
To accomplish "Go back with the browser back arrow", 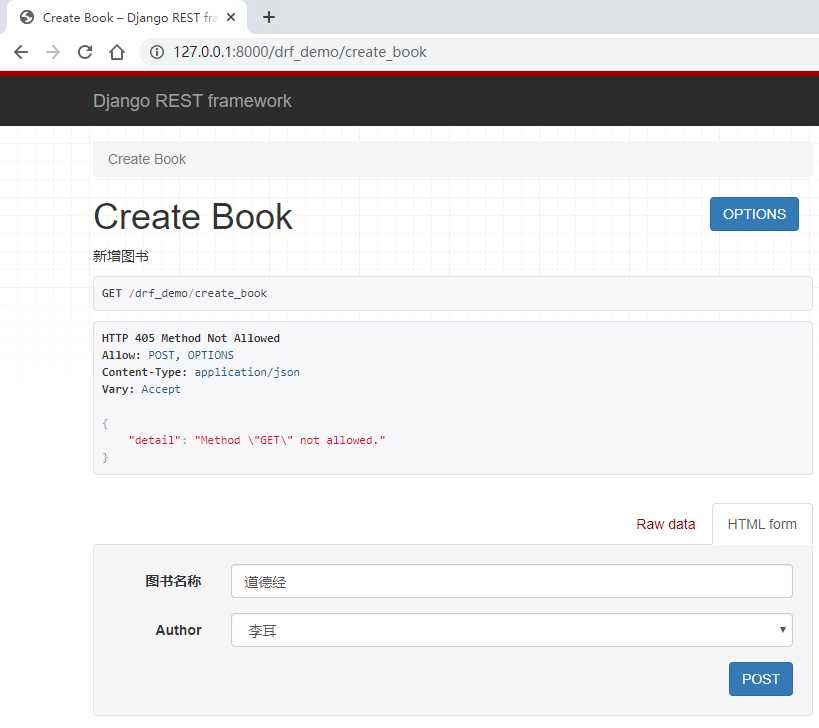I will pos(21,52).
